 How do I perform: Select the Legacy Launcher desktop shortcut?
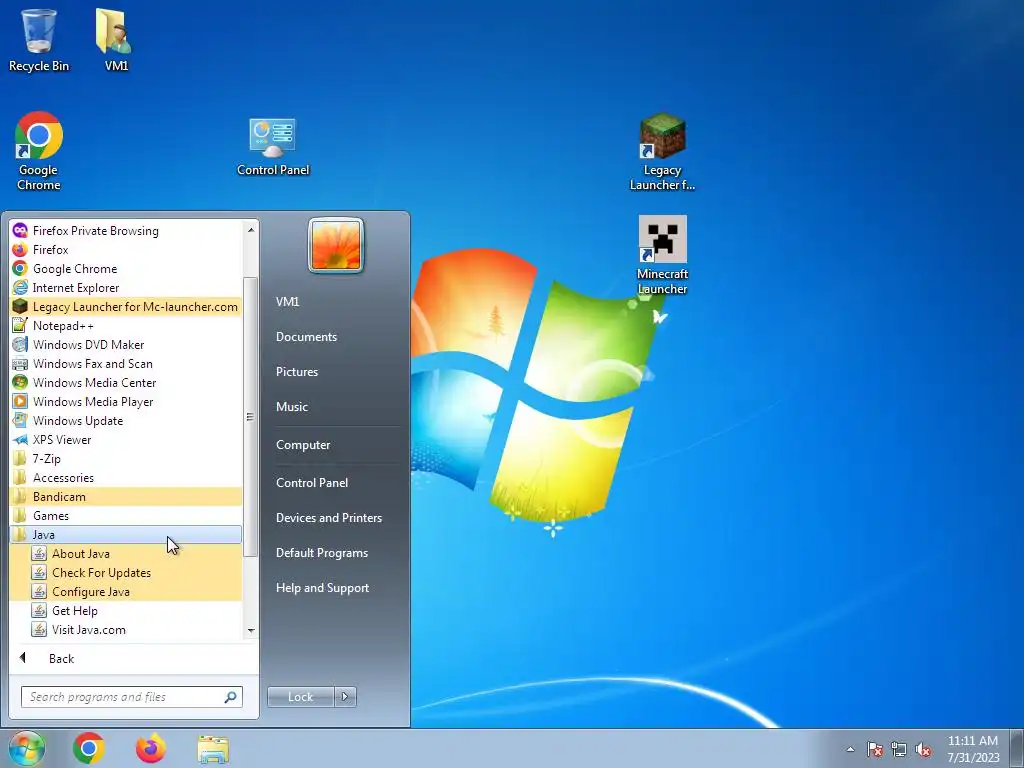coord(662,152)
